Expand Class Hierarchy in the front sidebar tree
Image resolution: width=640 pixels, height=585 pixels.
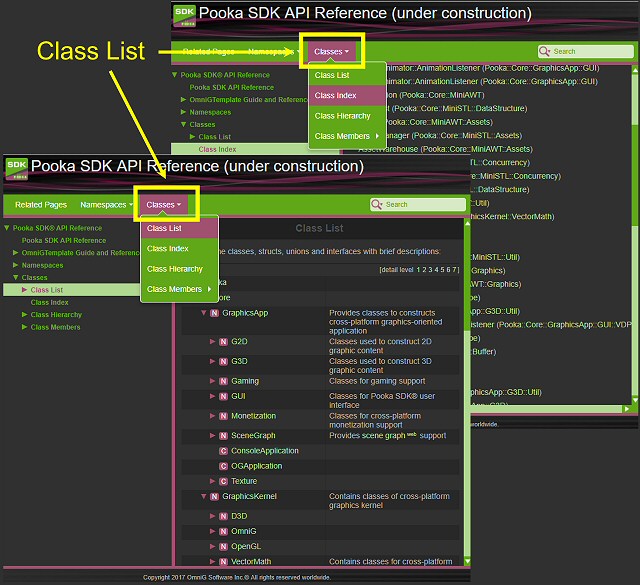[x=24, y=314]
